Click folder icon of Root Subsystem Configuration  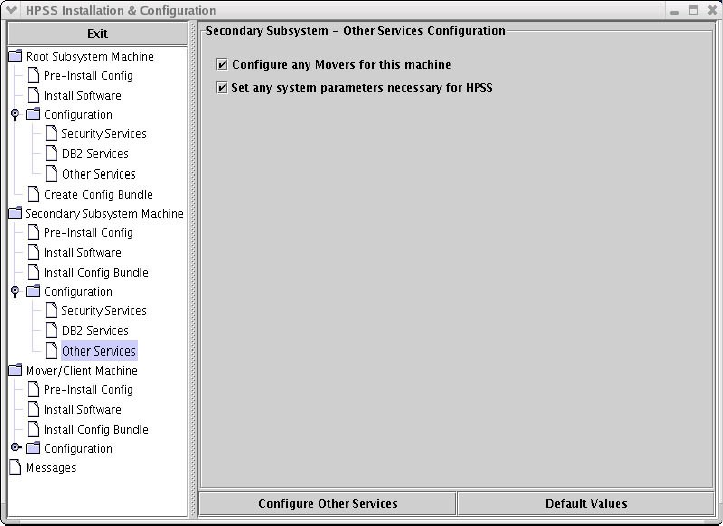coord(33,114)
